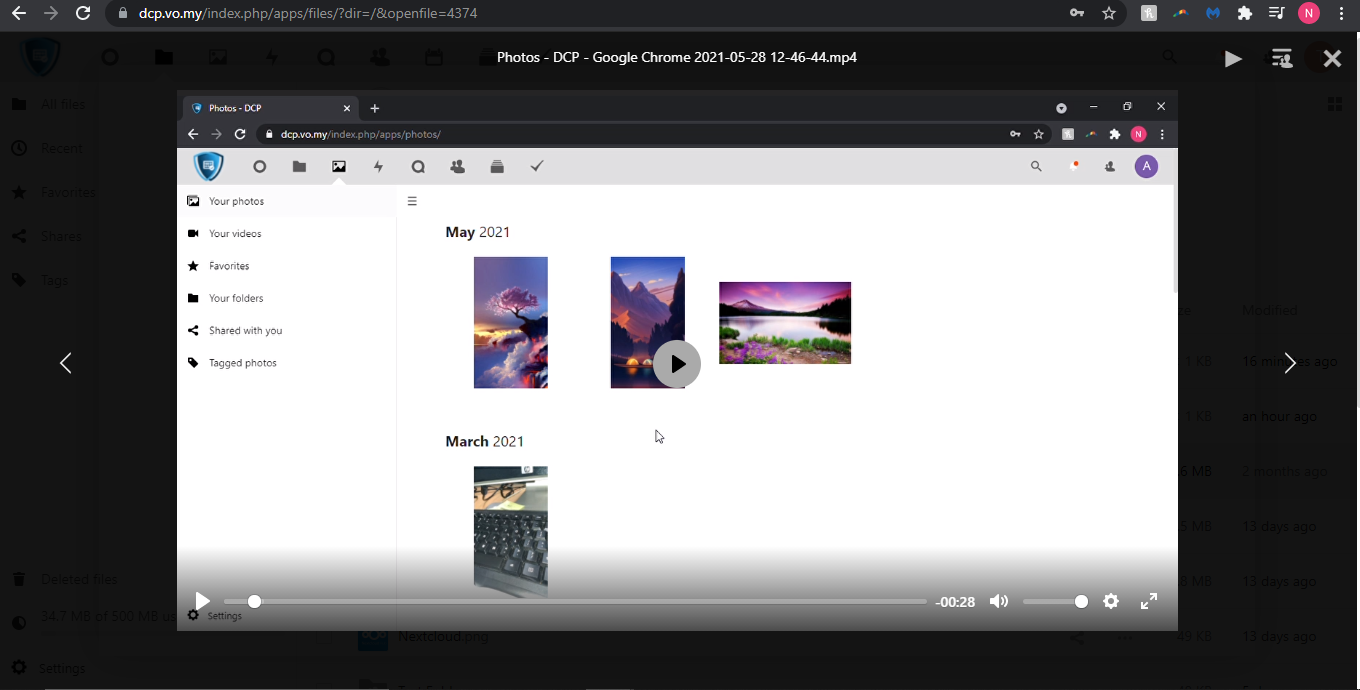This screenshot has height=690, width=1360.
Task: Toggle the remaining time display -00:28
Action: (955, 602)
